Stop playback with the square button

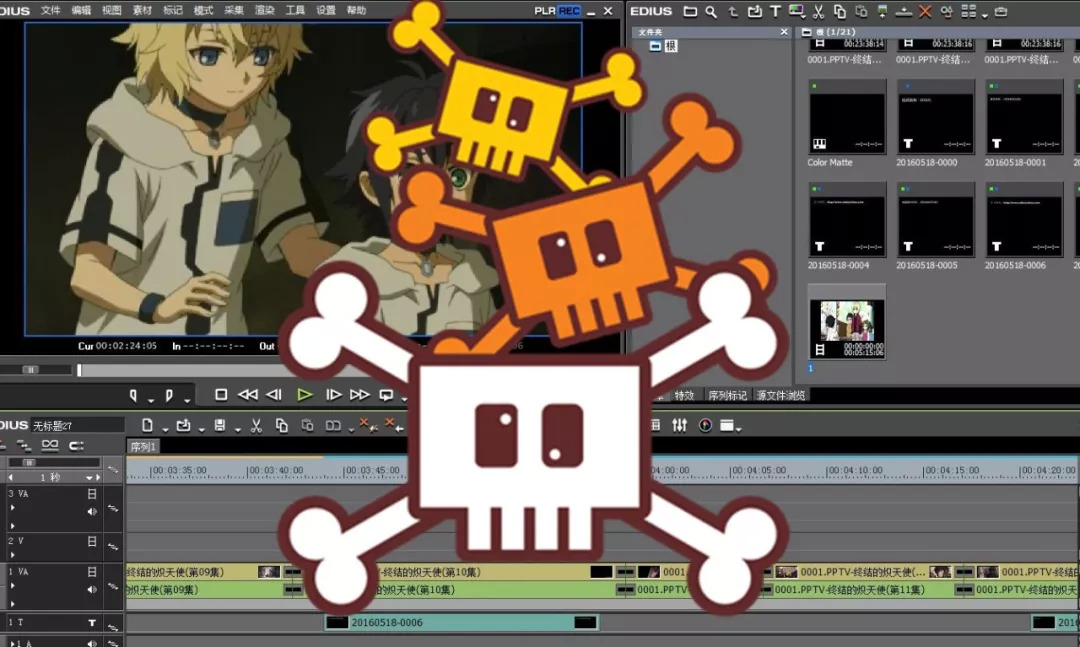click(x=221, y=395)
